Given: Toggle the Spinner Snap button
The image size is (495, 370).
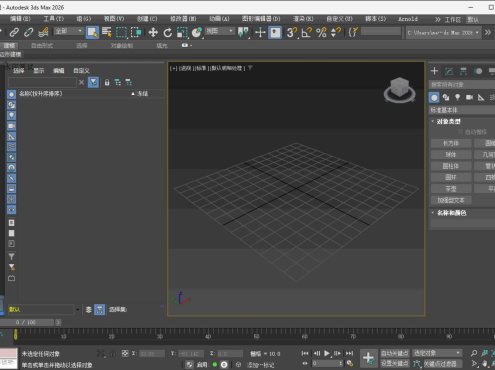Looking at the screenshot, I should point(335,32).
